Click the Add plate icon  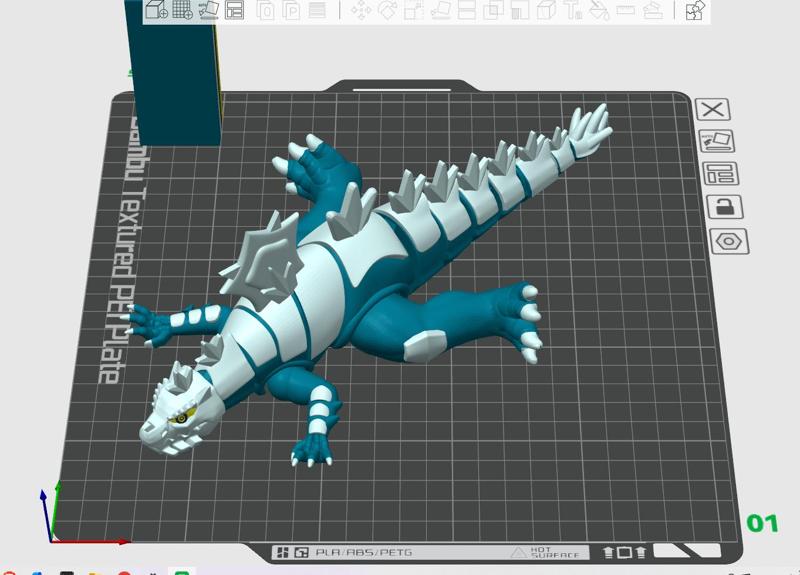pyautogui.click(x=183, y=11)
